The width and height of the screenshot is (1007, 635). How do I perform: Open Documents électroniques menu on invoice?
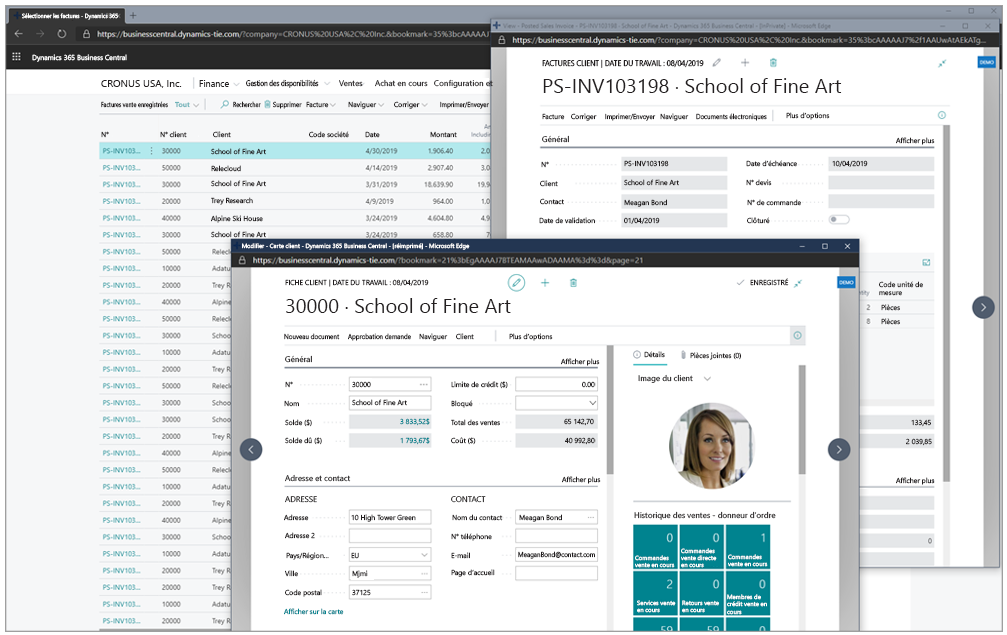pyautogui.click(x=731, y=116)
